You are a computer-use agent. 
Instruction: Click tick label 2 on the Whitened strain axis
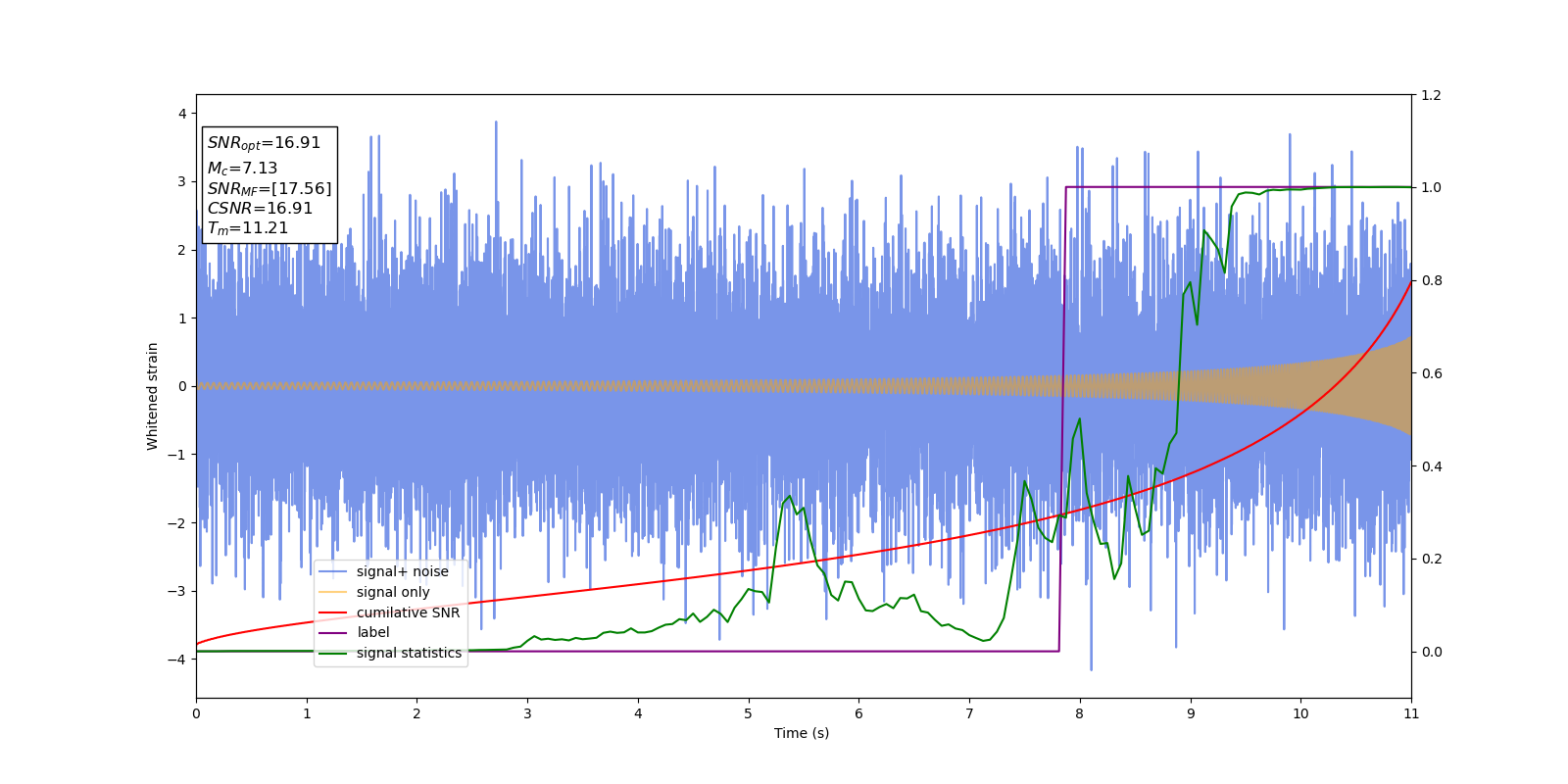[182, 250]
